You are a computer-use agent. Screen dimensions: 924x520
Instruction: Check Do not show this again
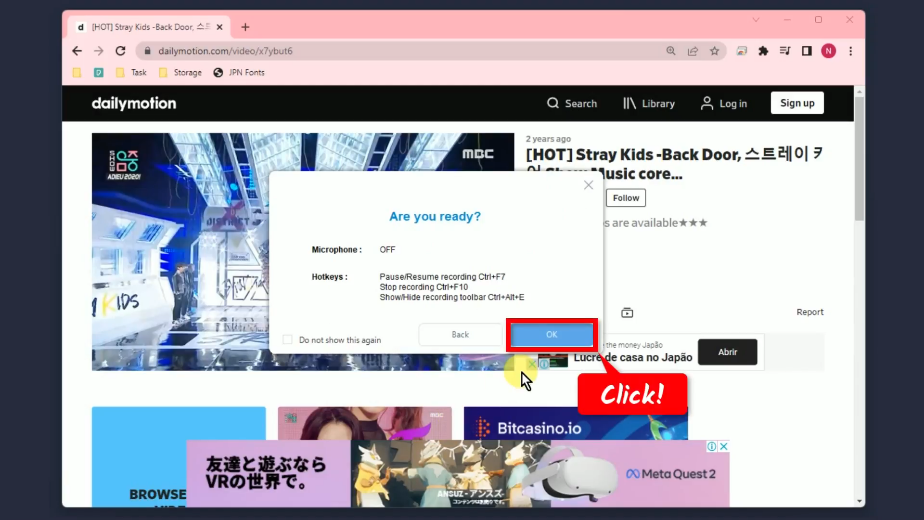(x=288, y=340)
